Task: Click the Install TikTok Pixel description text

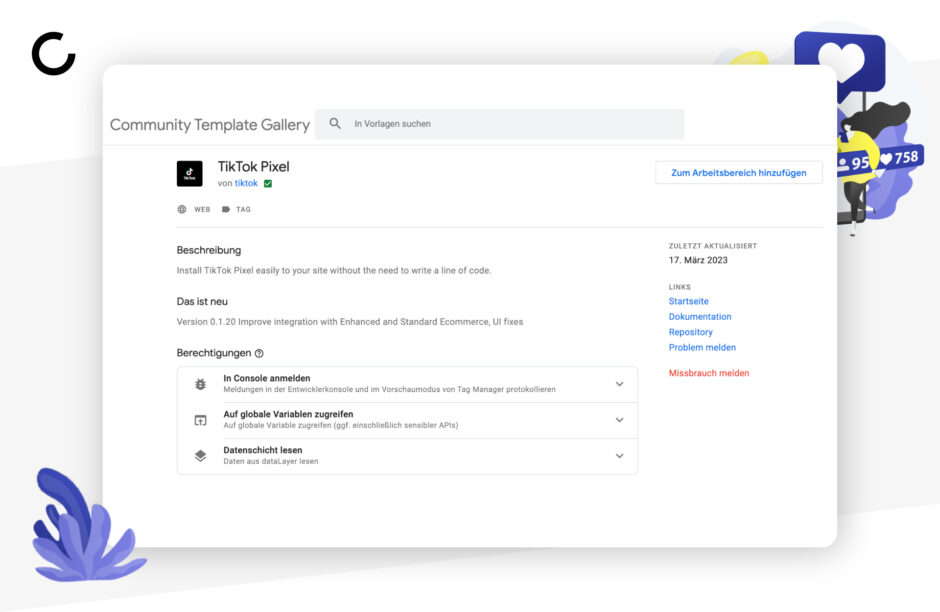Action: coord(333,270)
